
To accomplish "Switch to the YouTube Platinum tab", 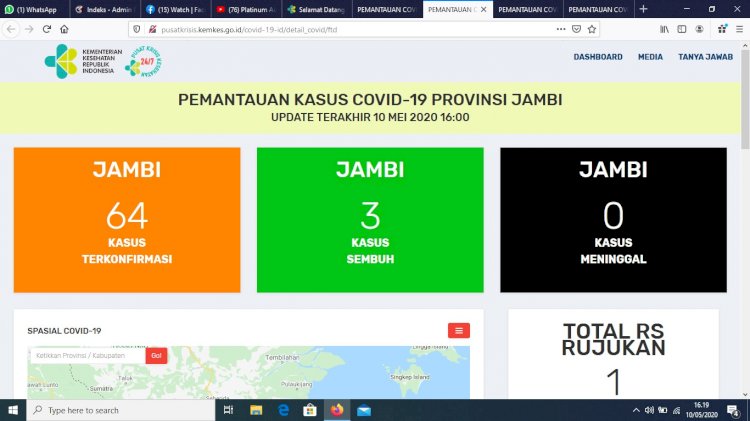I will (245, 9).
